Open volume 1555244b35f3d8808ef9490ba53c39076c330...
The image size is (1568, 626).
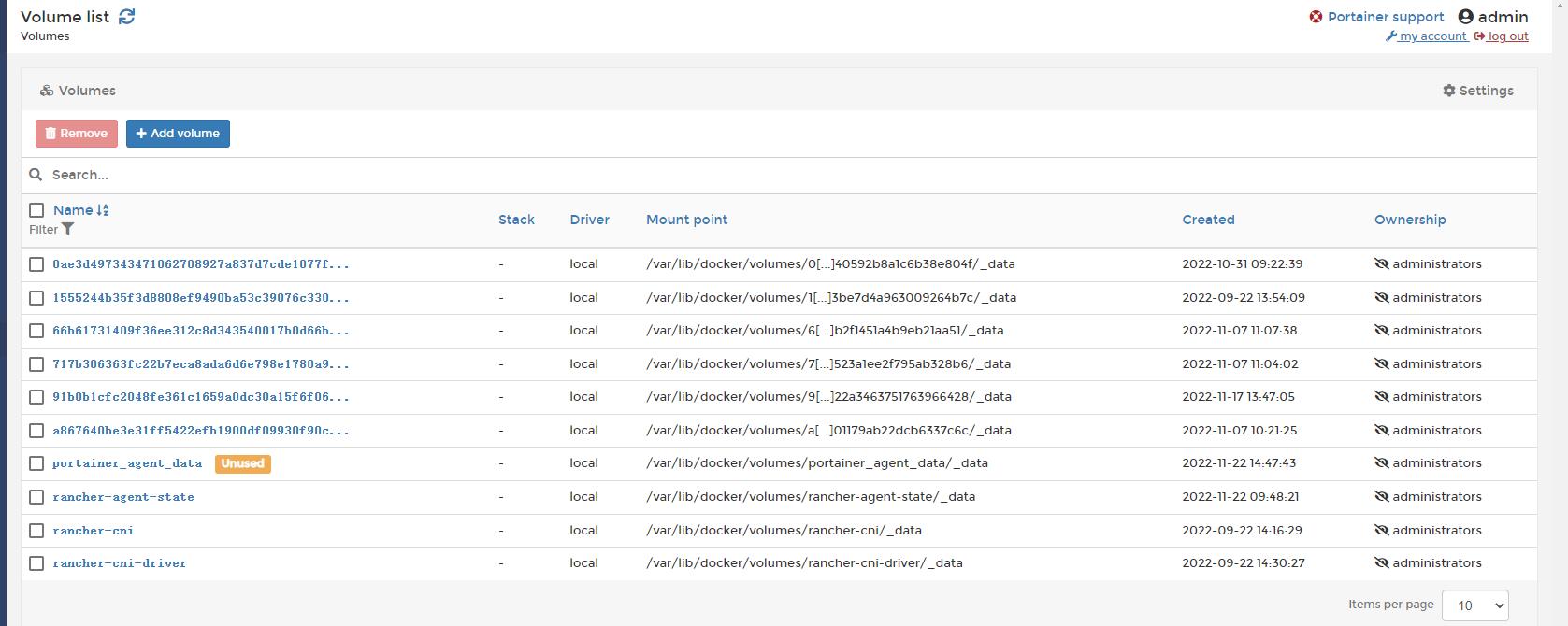(201, 298)
